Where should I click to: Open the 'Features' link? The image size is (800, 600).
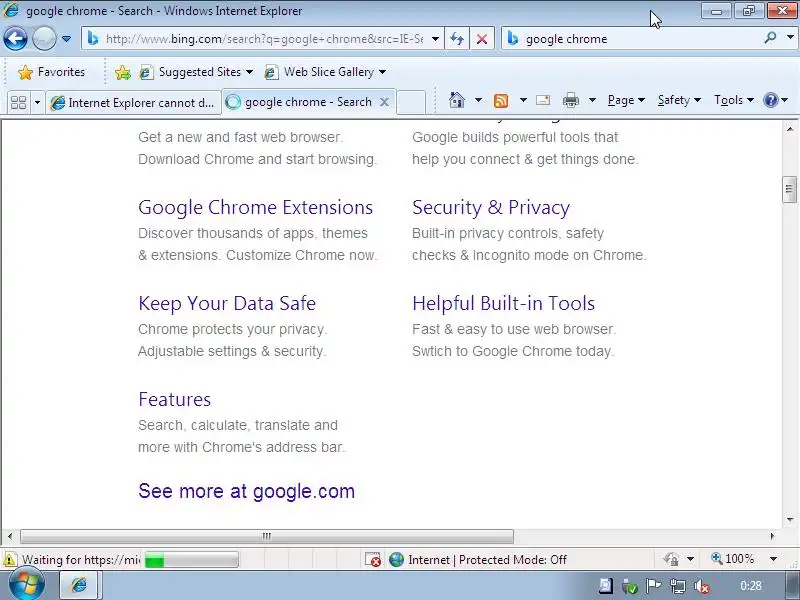[x=174, y=399]
